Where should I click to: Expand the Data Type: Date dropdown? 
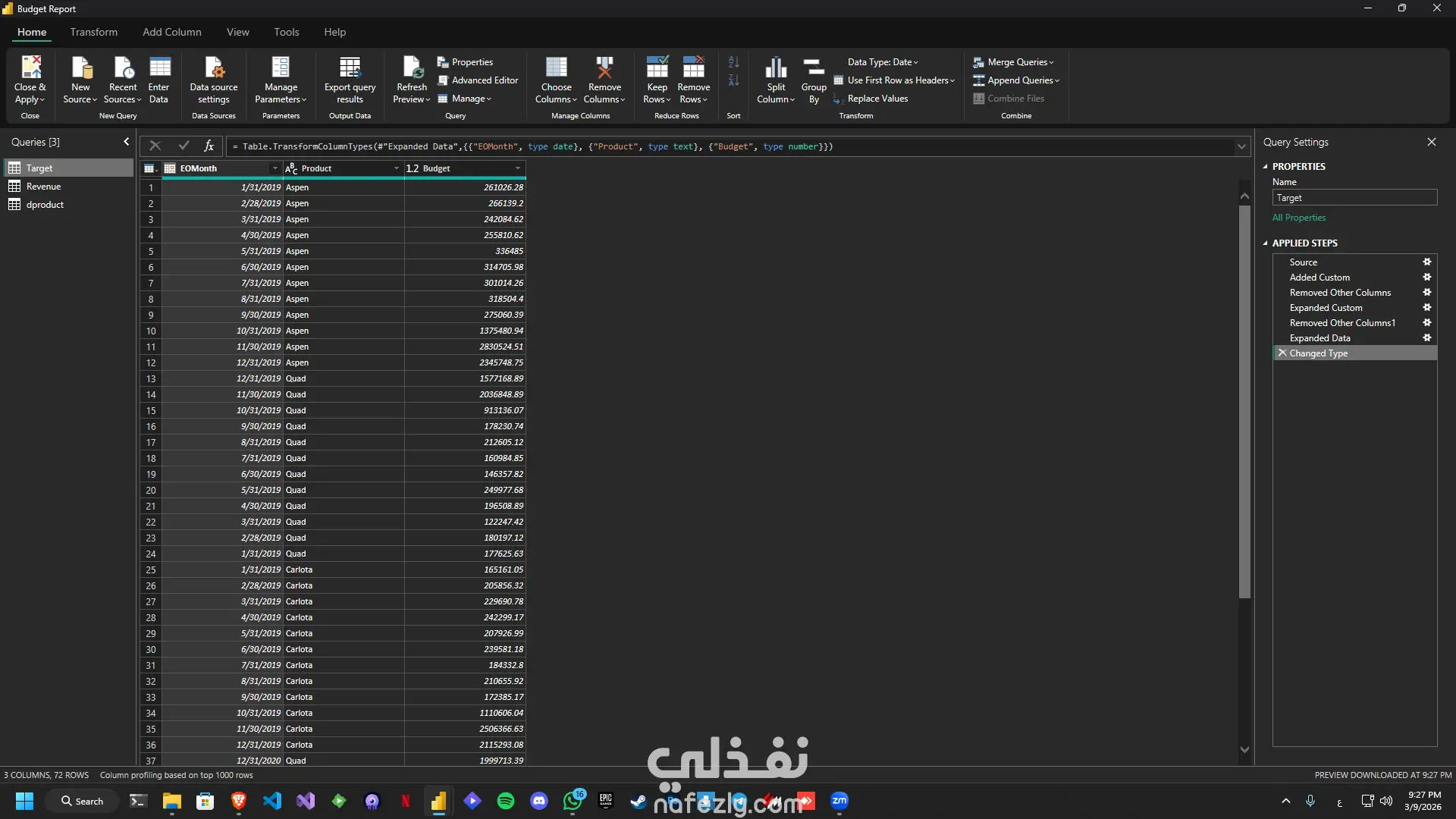(x=883, y=62)
